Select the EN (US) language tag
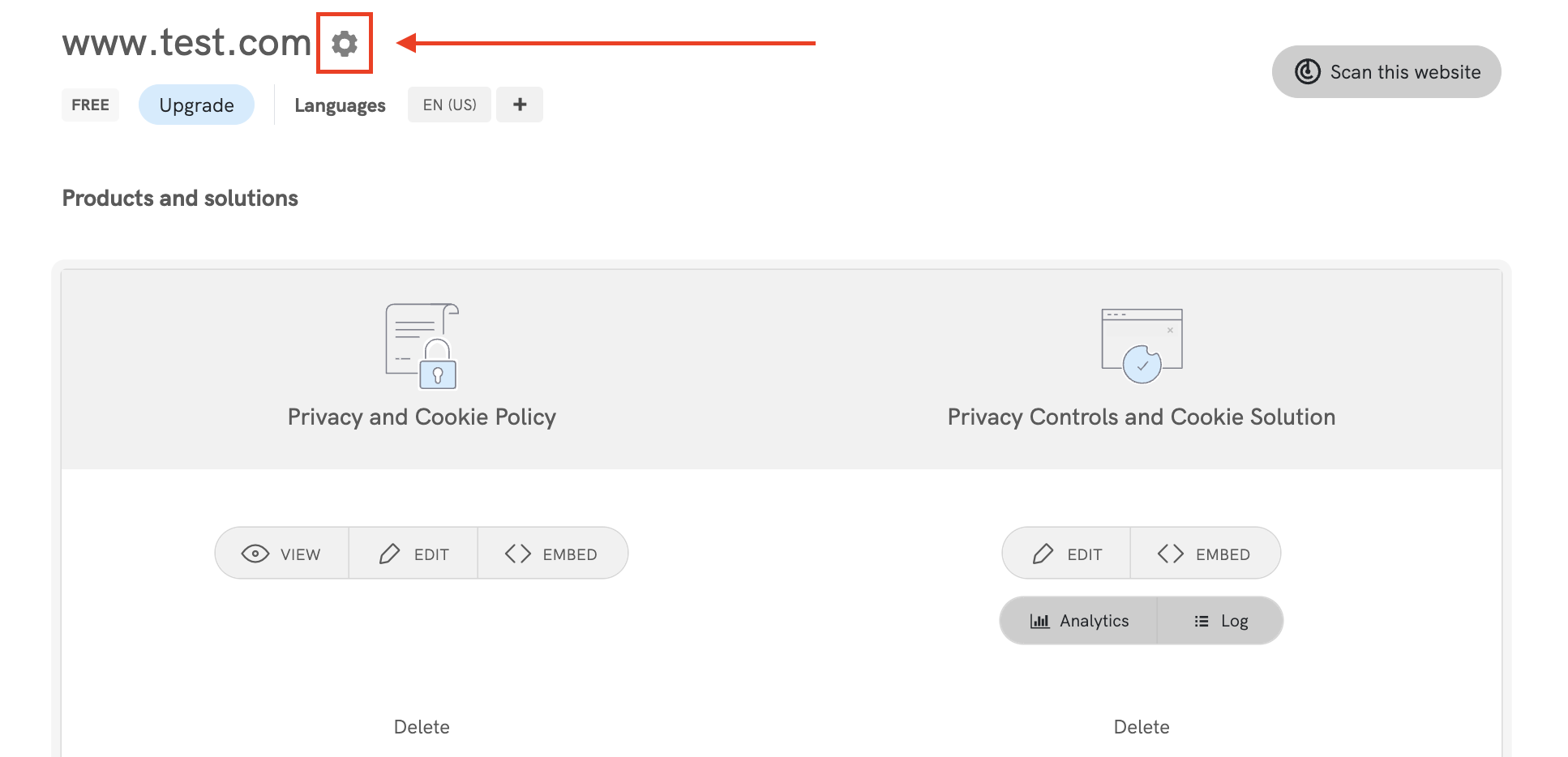 (449, 105)
